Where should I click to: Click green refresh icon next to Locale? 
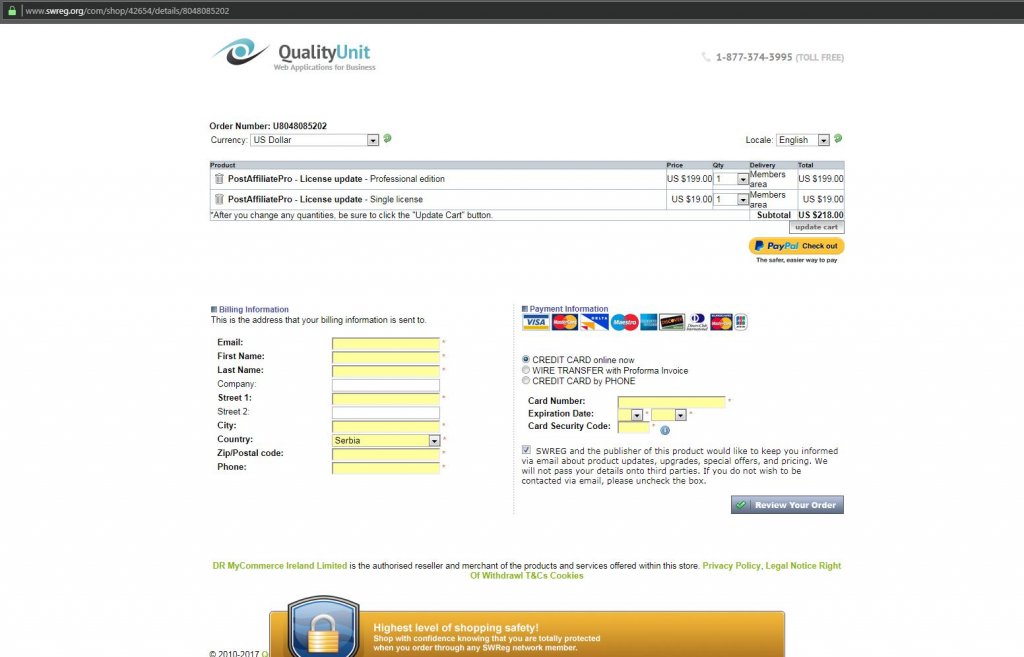click(838, 138)
